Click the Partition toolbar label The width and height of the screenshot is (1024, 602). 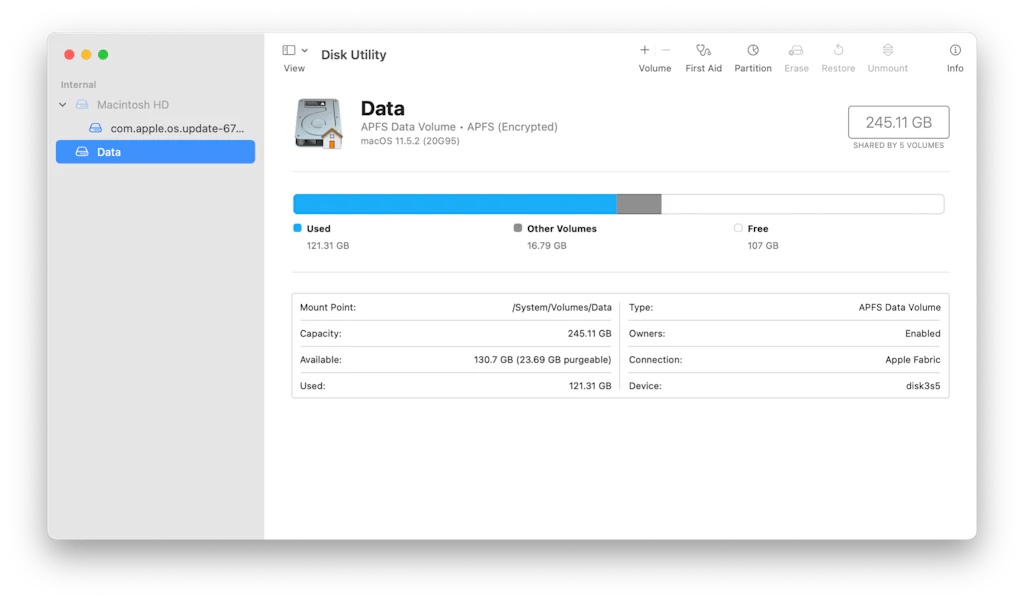click(753, 68)
